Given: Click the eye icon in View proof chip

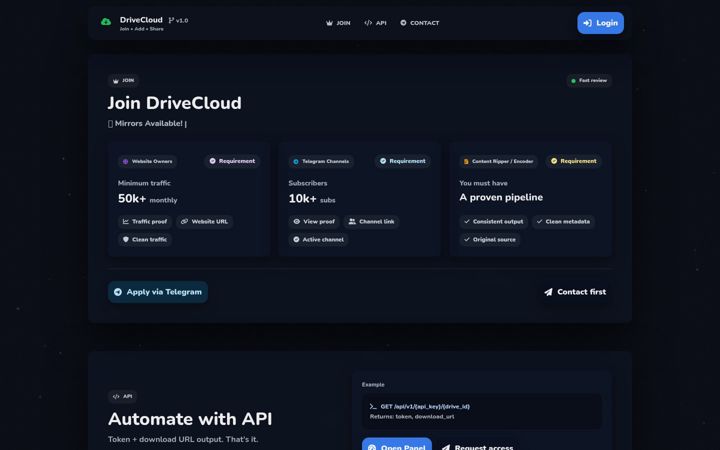Looking at the screenshot, I should pos(297,221).
